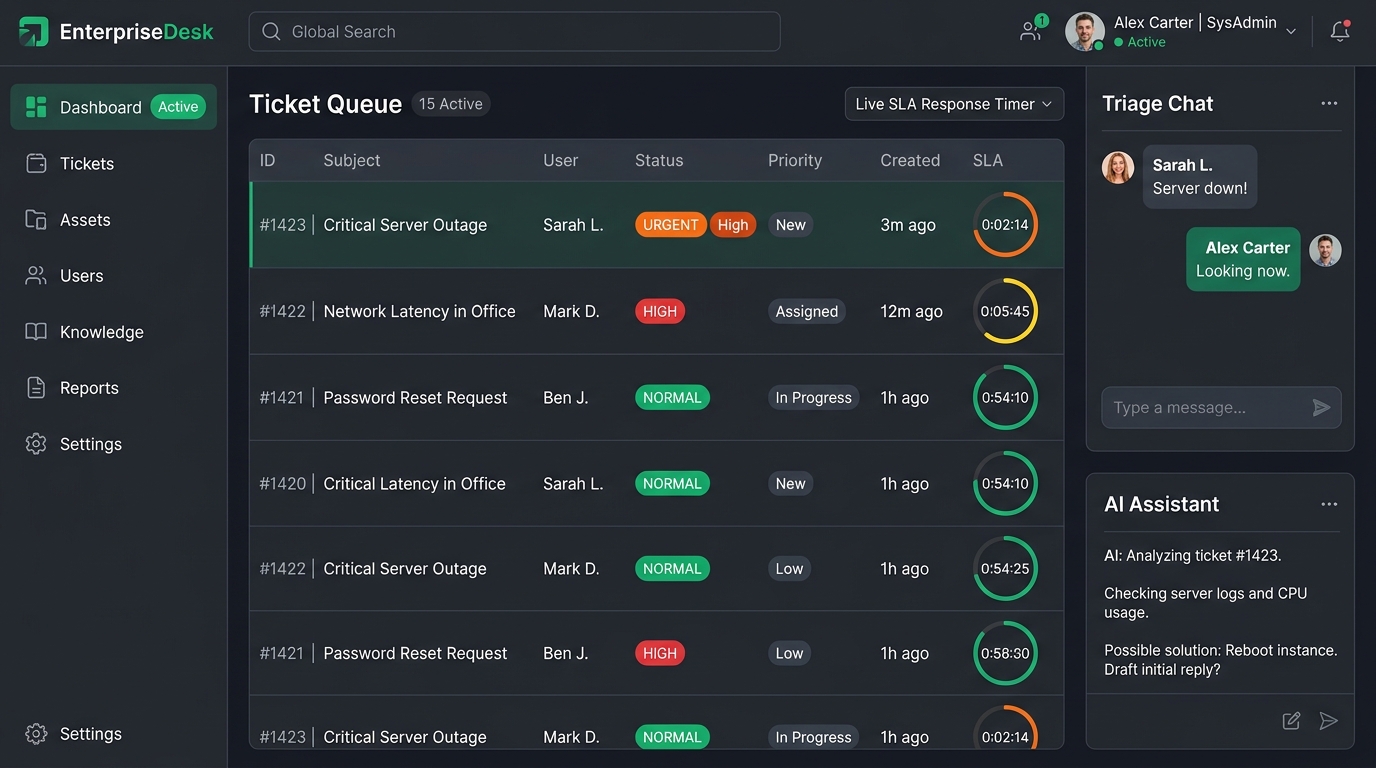The height and width of the screenshot is (768, 1376).
Task: Click the 12m ago created time
Action: (x=911, y=311)
